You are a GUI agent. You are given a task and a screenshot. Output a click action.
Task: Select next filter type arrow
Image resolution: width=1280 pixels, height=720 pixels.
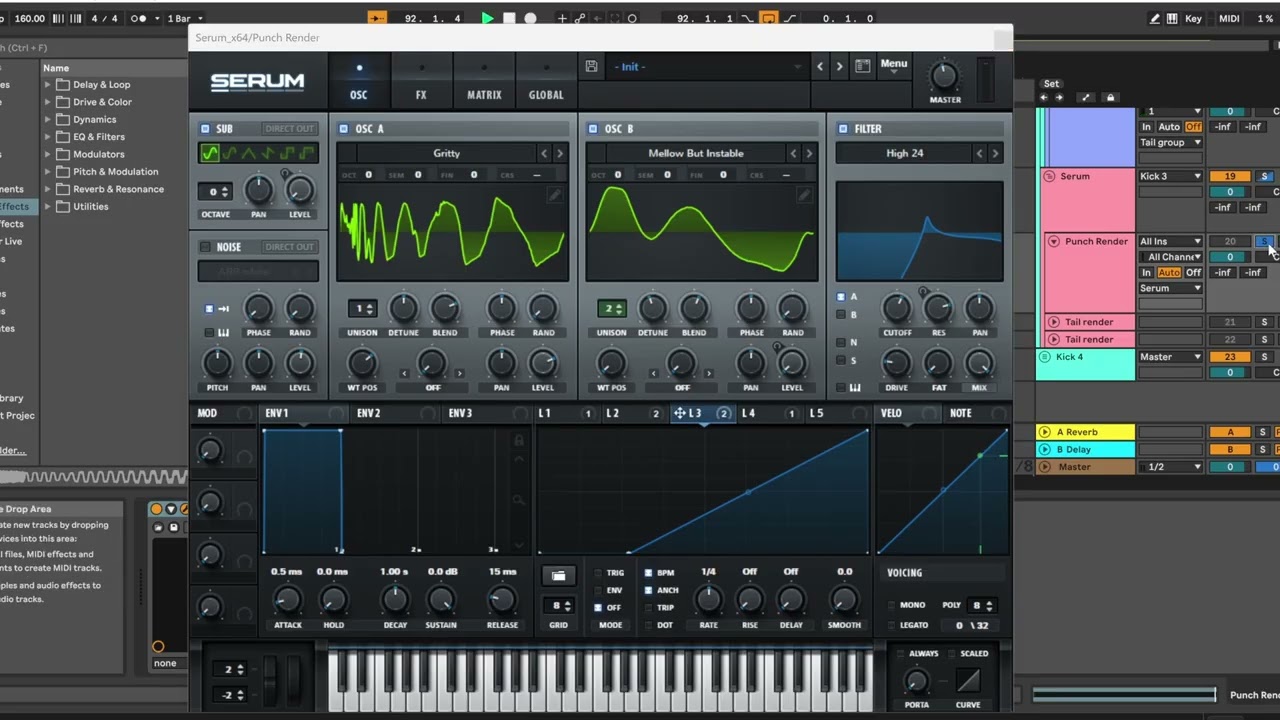(x=995, y=153)
